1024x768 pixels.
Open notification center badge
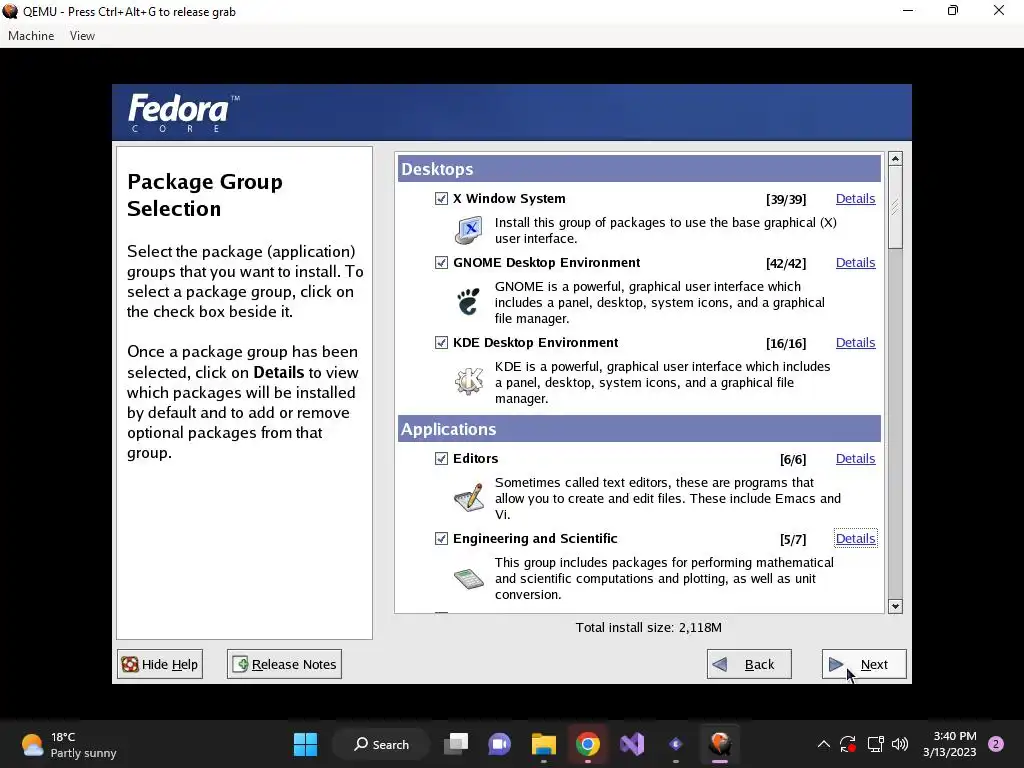(x=996, y=744)
